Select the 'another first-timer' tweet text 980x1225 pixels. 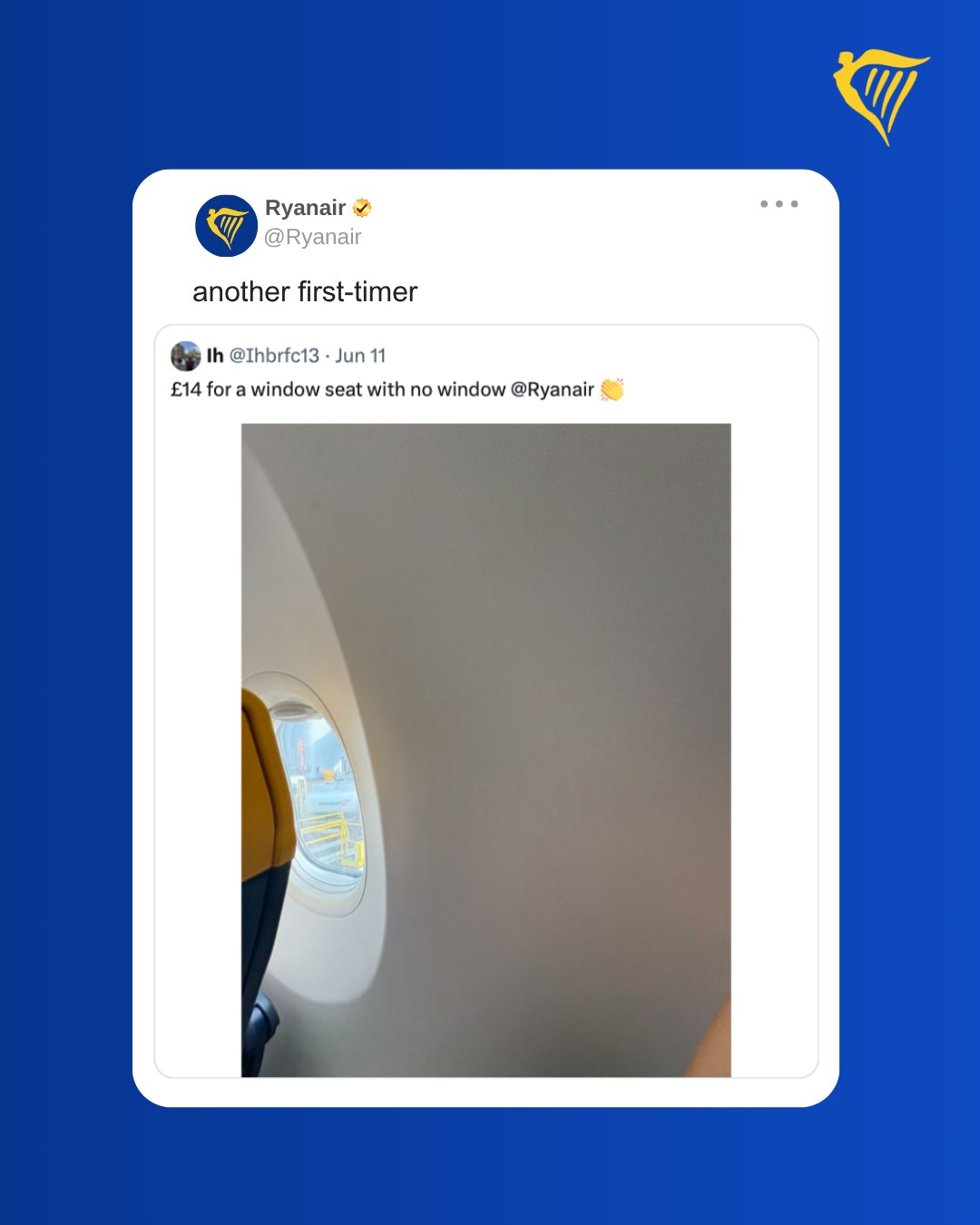[x=305, y=291]
